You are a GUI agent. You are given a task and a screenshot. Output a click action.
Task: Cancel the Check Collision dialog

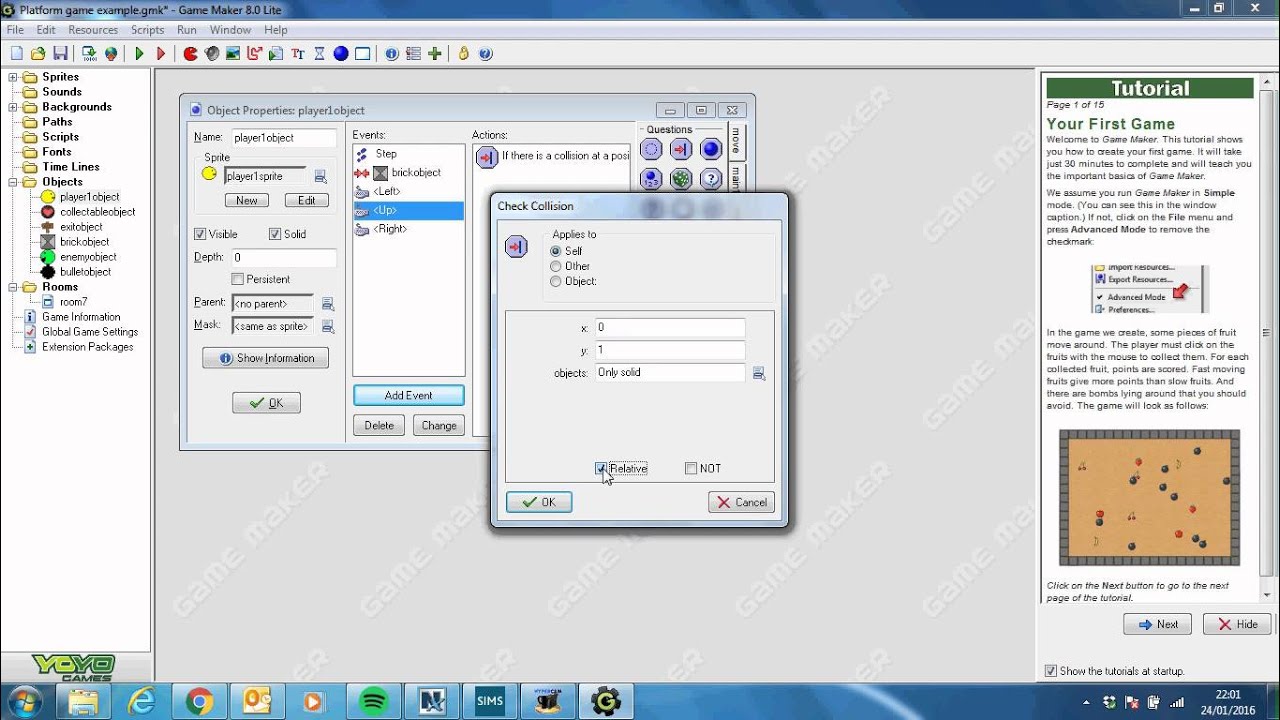point(741,502)
